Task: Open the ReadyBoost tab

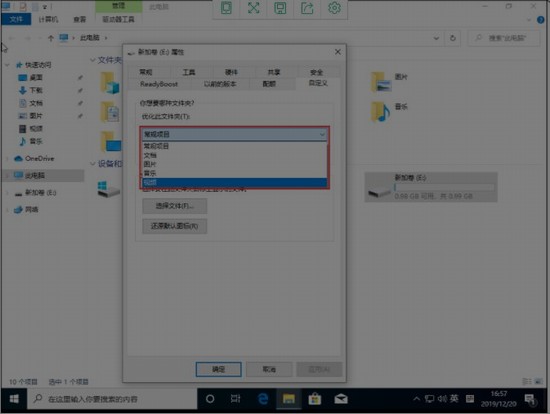Action: 159,84
